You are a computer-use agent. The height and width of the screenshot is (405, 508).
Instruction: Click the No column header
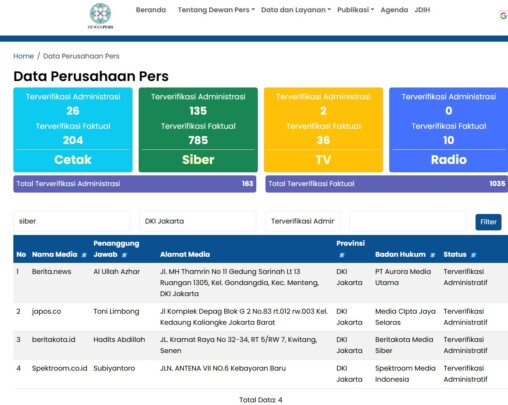click(21, 254)
